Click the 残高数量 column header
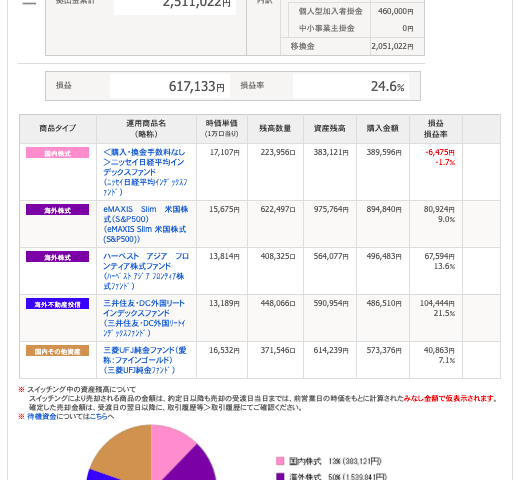This screenshot has height=480, width=514. tap(275, 129)
